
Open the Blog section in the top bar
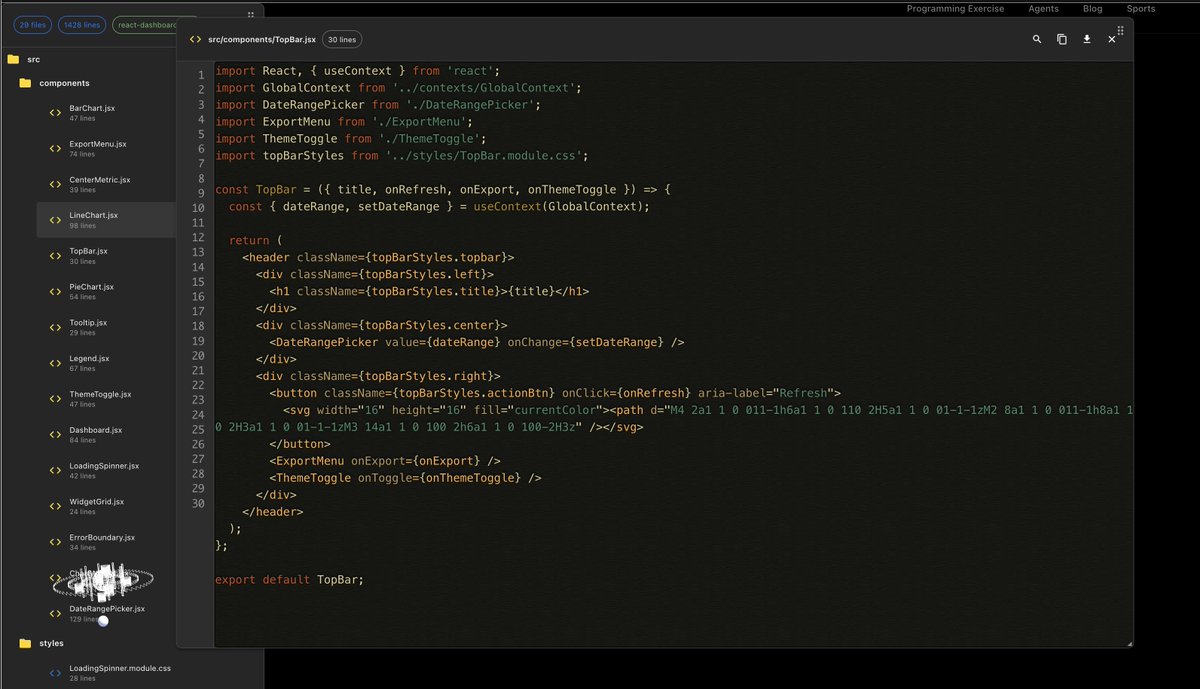click(1091, 8)
